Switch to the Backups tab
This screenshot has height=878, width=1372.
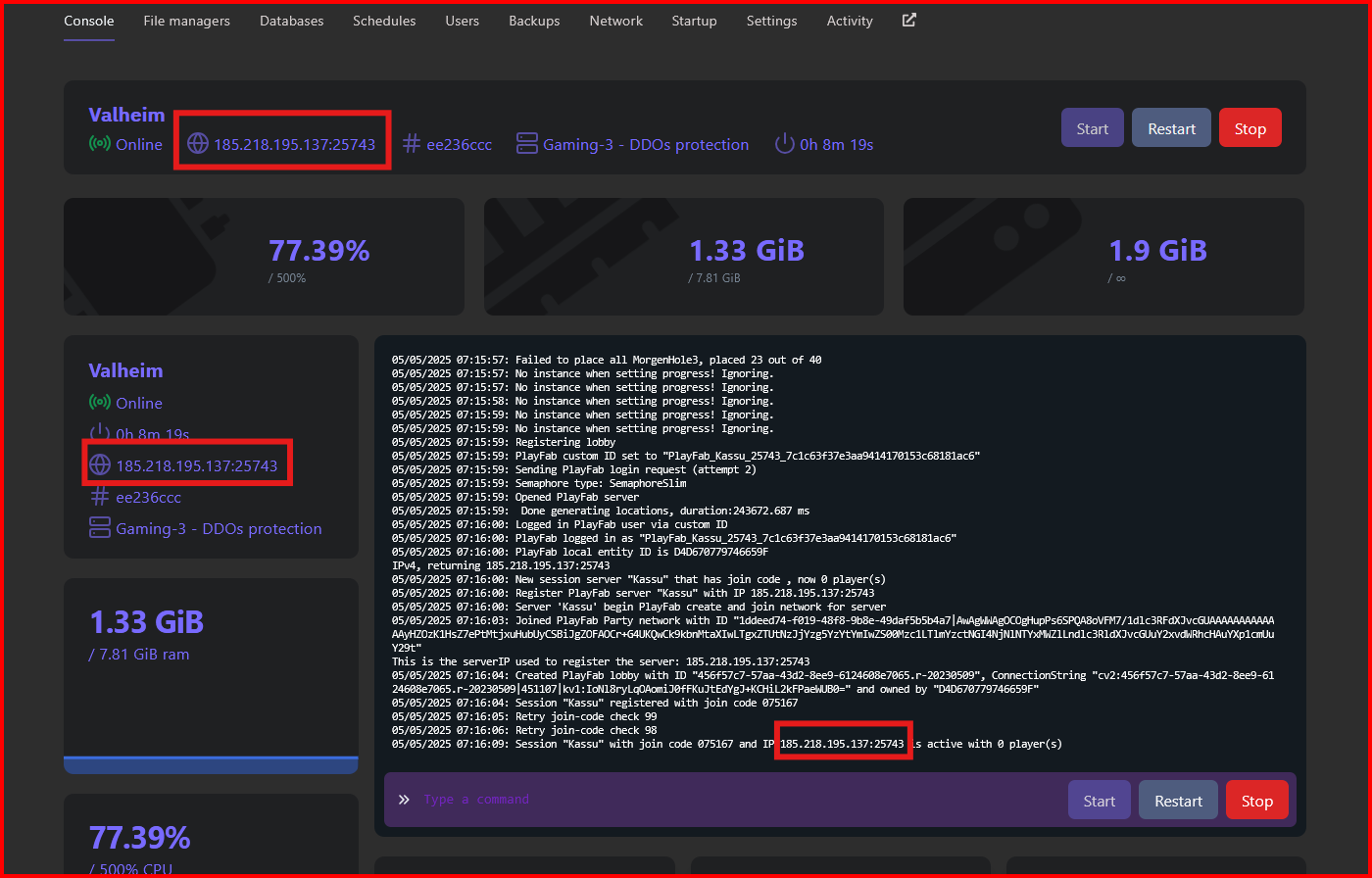534,21
